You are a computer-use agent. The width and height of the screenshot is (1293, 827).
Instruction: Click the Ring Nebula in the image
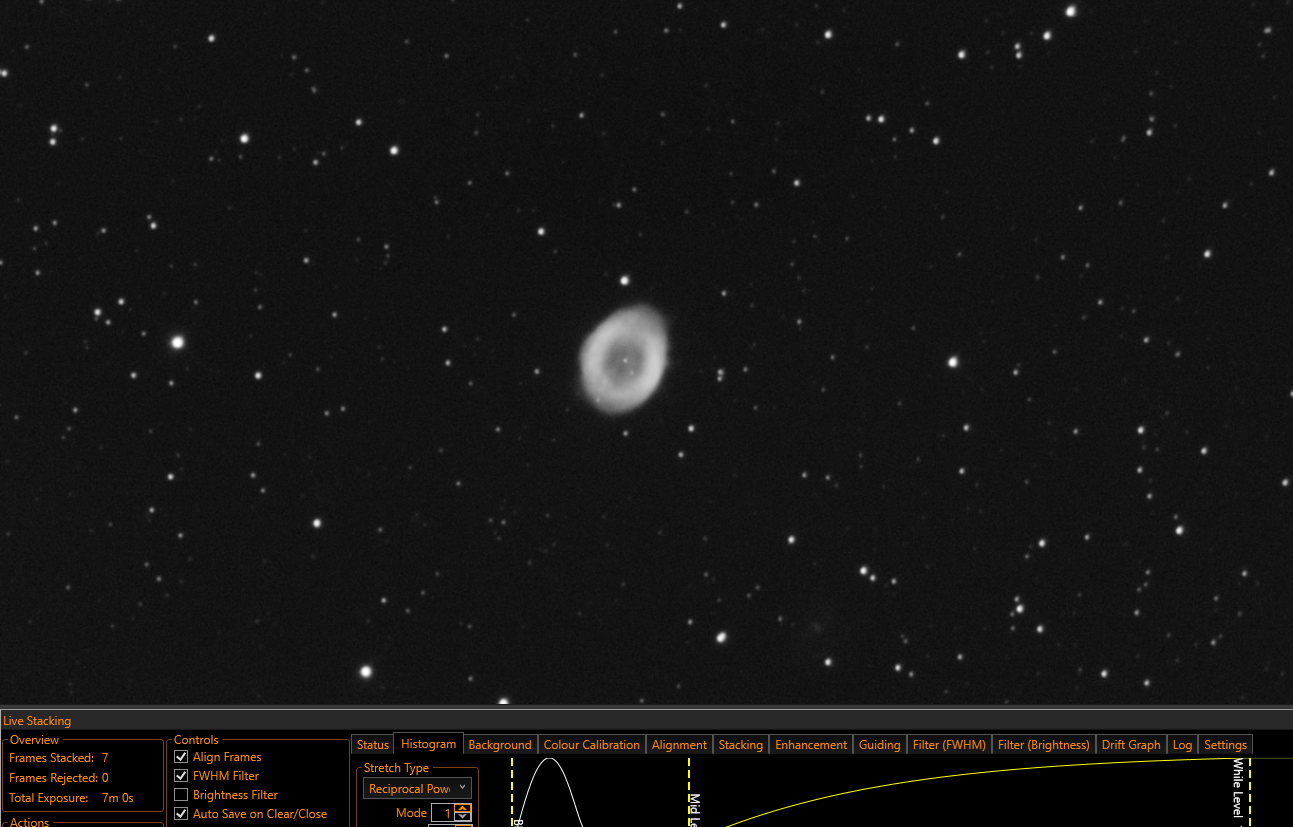(x=624, y=359)
